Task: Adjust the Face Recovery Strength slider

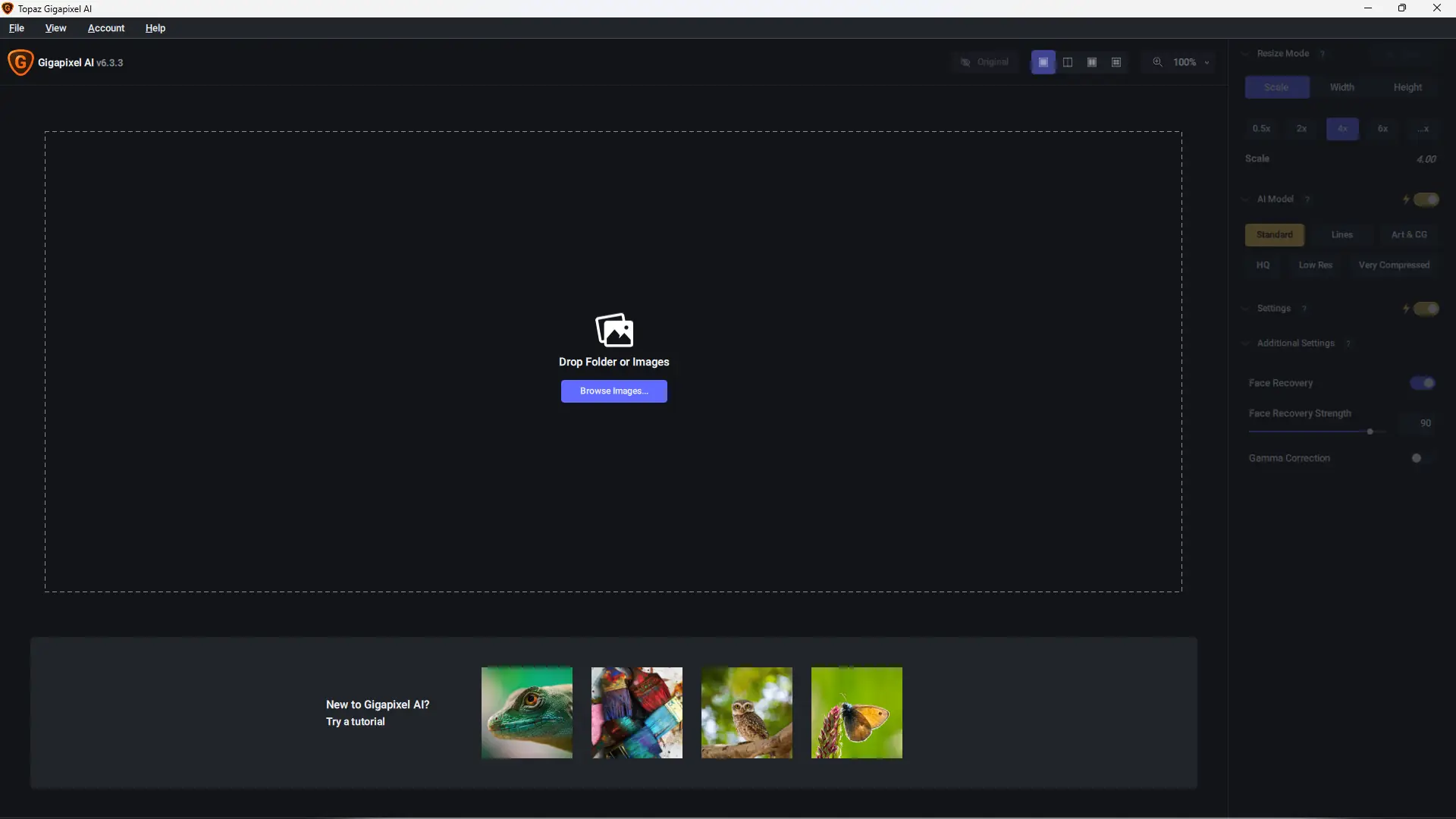Action: (x=1370, y=431)
